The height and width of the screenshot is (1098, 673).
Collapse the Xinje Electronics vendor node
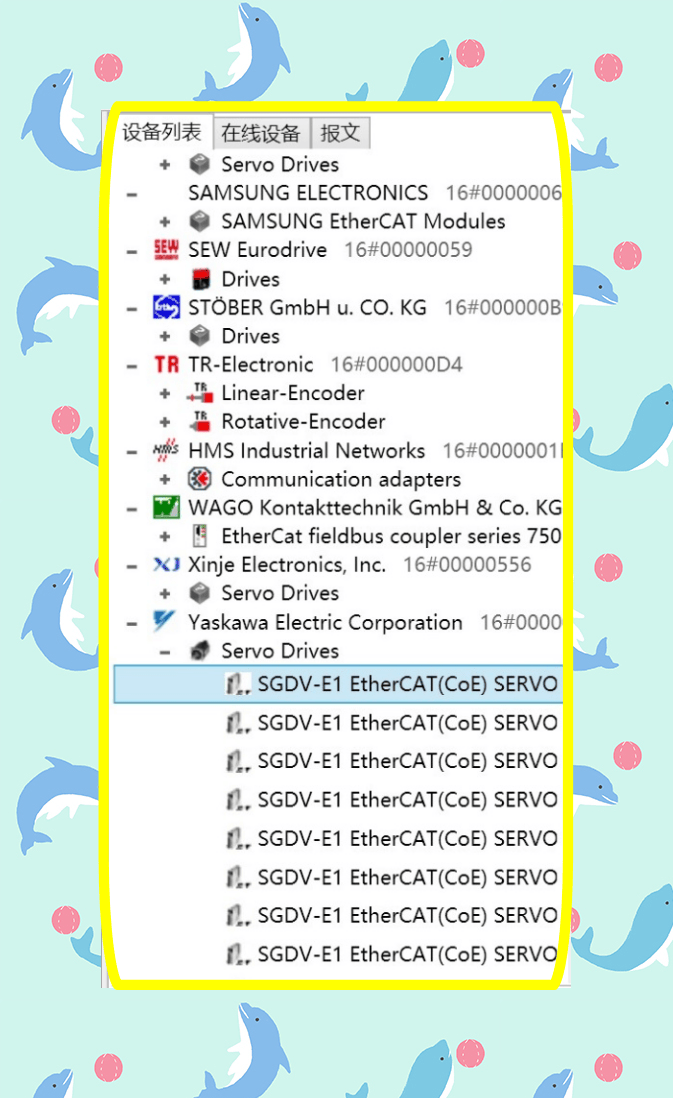[x=132, y=566]
